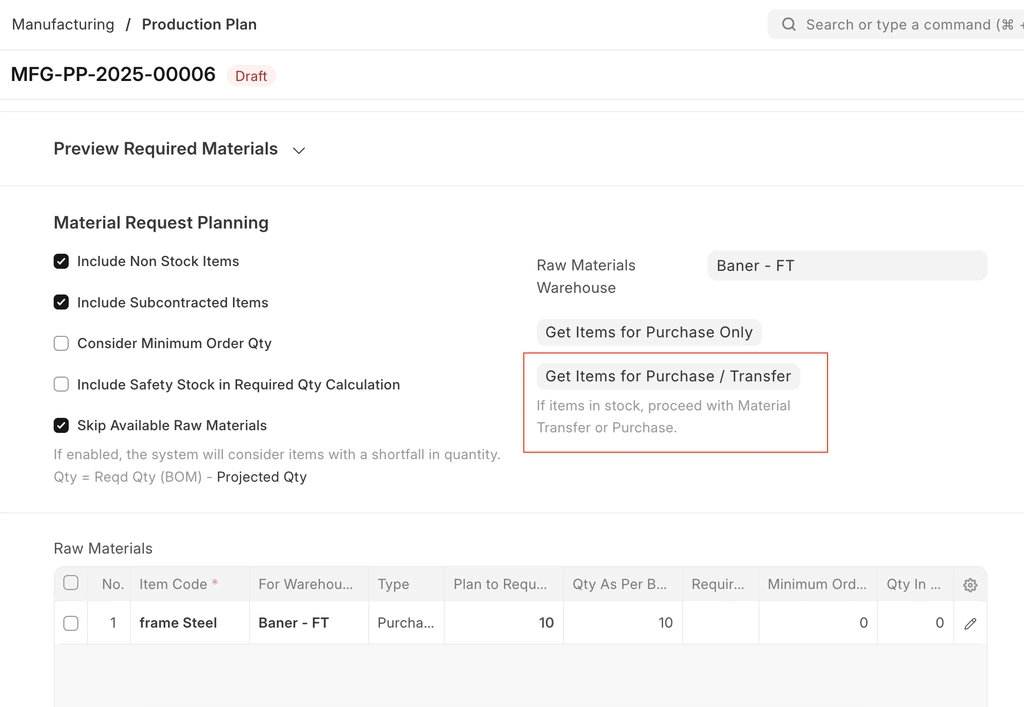Screen dimensions: 1024x707
Task: Select the frame Steel row checkbox
Action: click(x=71, y=623)
